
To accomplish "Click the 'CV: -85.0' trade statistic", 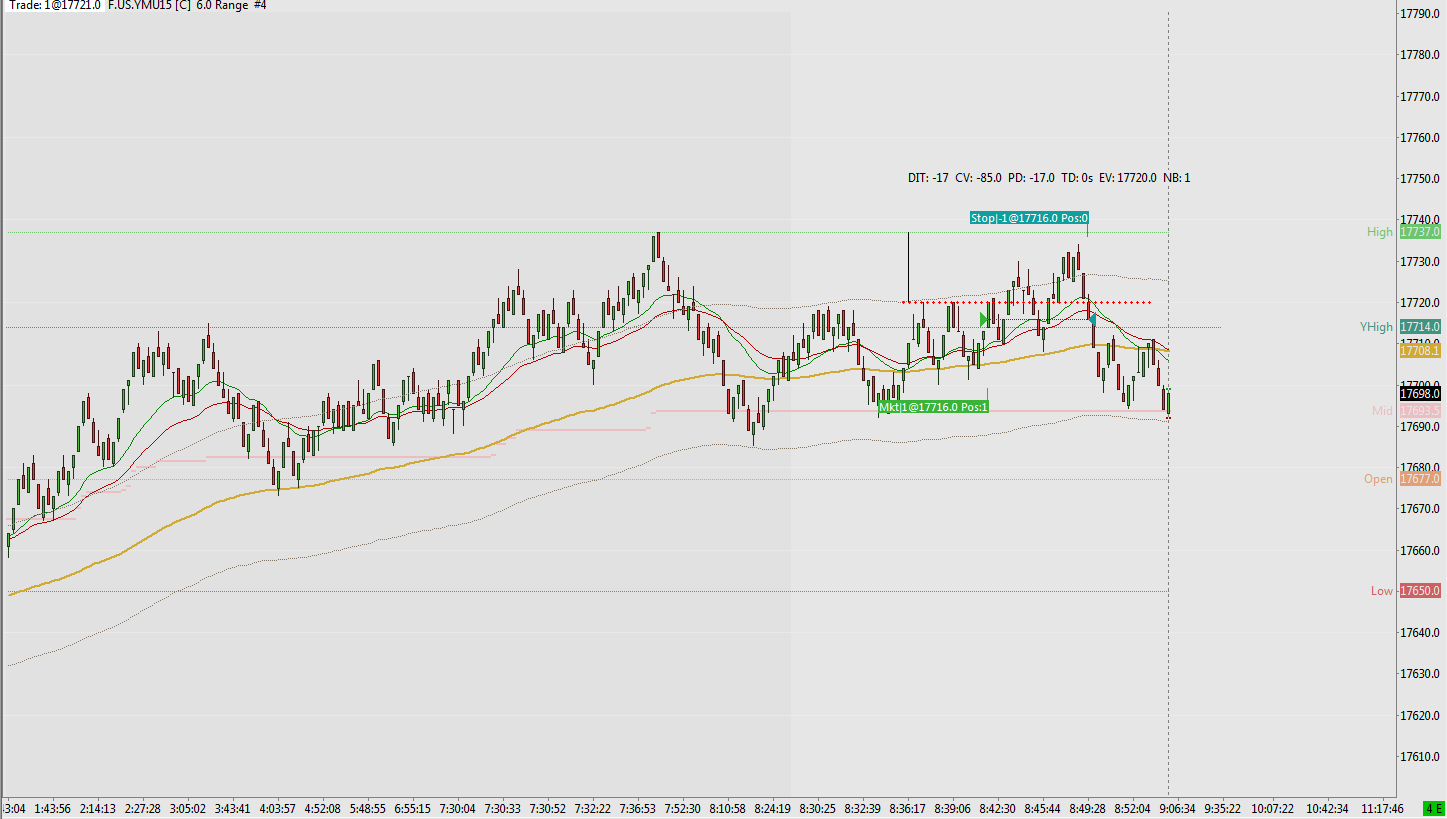I will (x=978, y=178).
